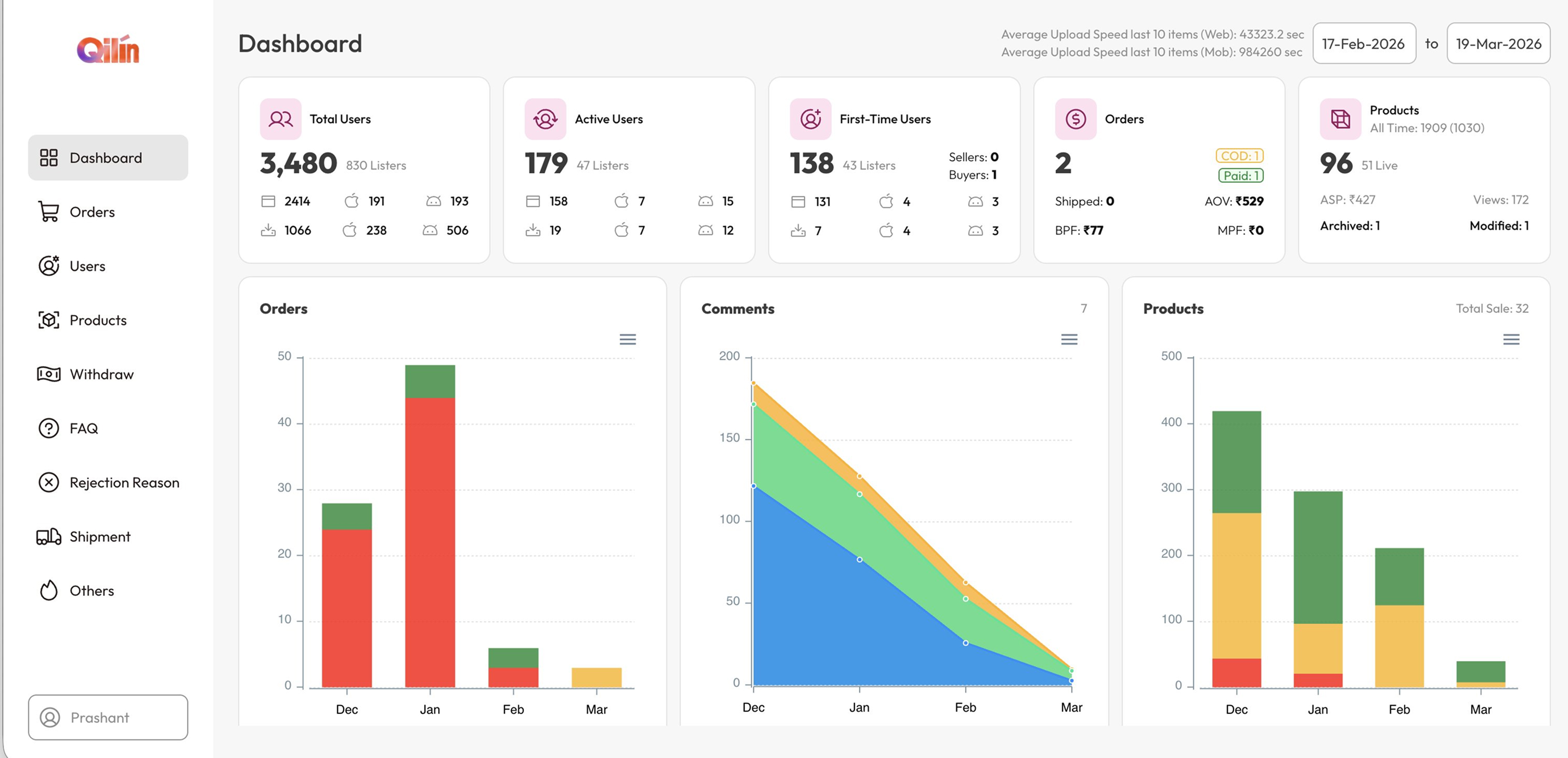This screenshot has height=758, width=1568.
Task: Click the 3,480 total users figure
Action: pos(299,163)
